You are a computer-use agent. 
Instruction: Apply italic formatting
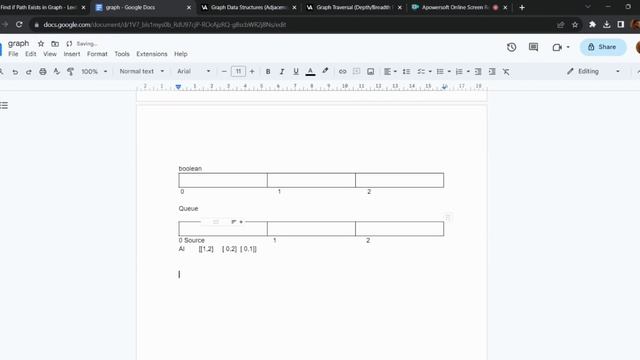point(282,71)
